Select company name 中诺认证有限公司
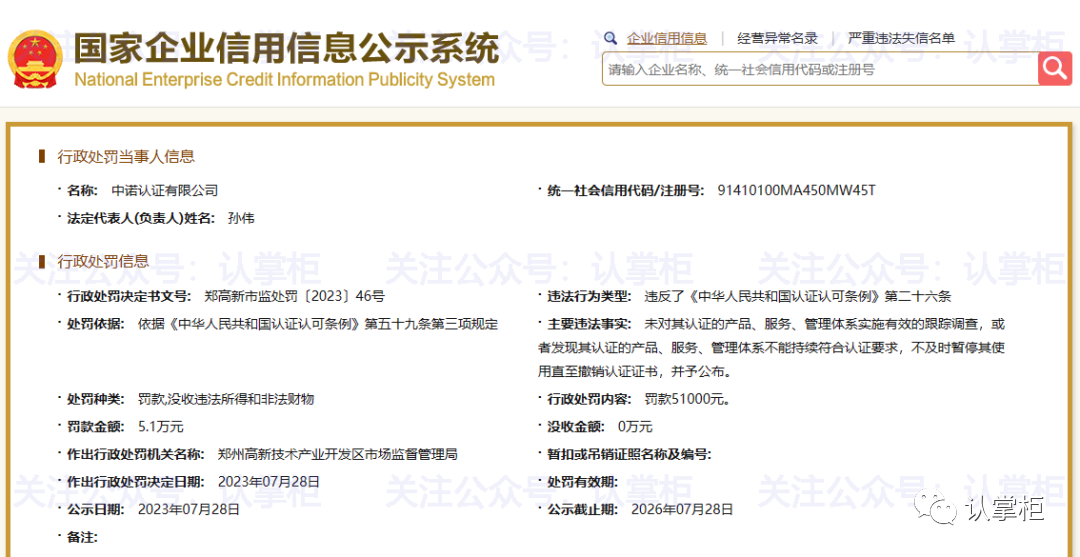 point(165,191)
